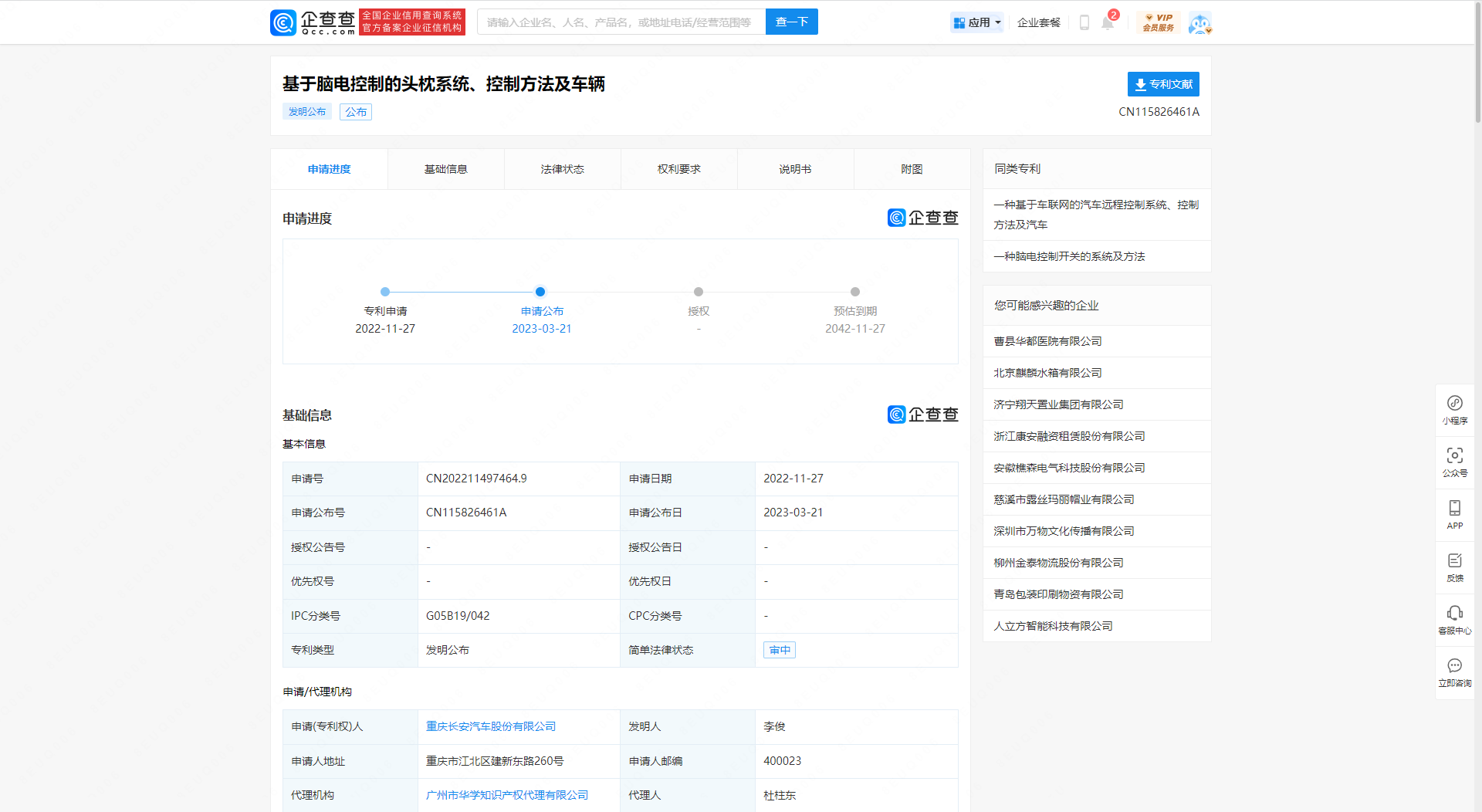The height and width of the screenshot is (812, 1482).
Task: Open the mobile phone icon in header
Action: (1084, 22)
